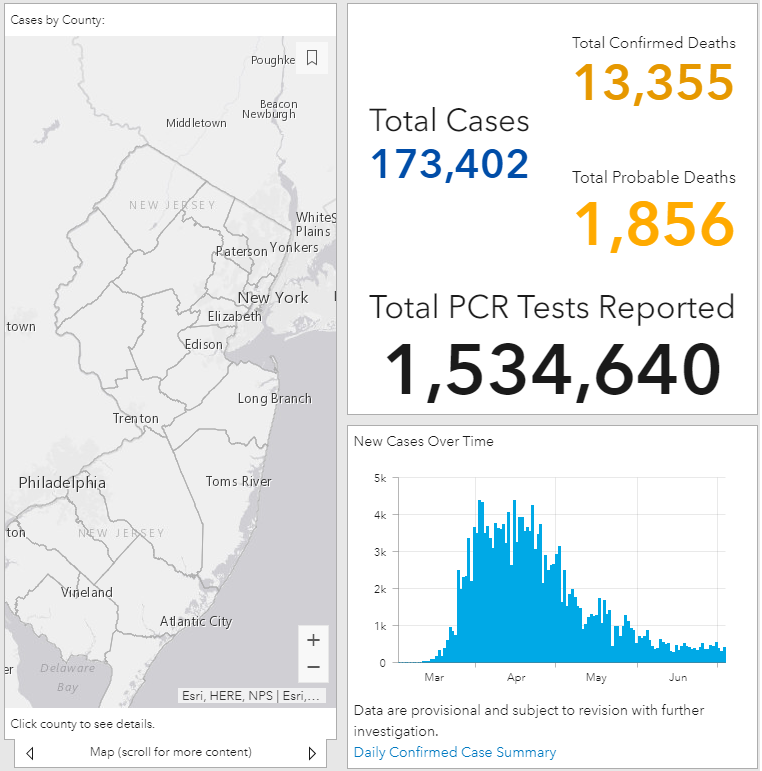Click Newburgh map label
The image size is (762, 771).
[268, 114]
